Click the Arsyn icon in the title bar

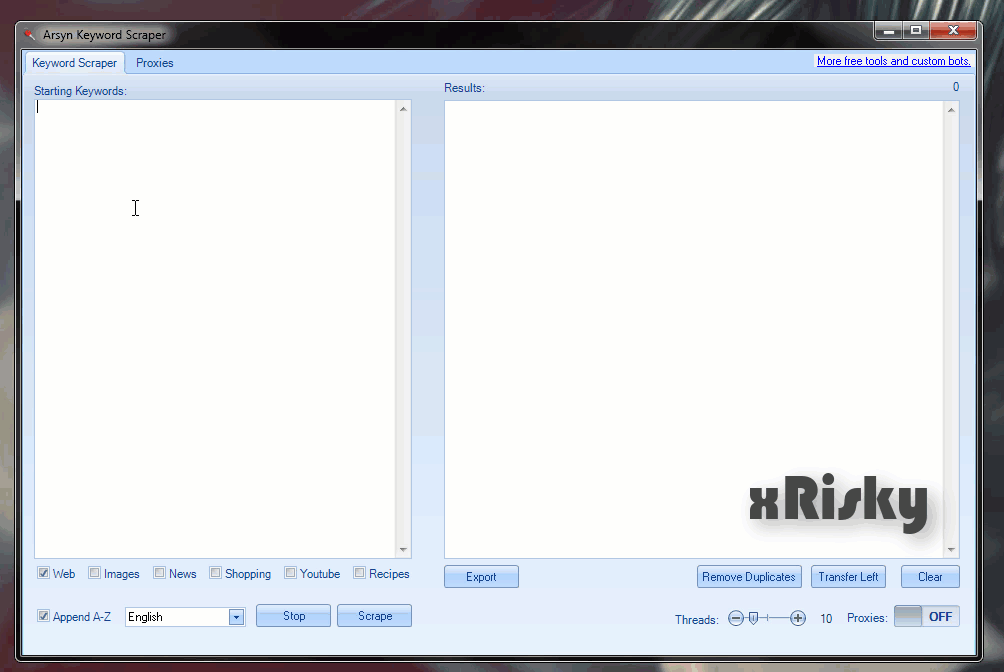29,34
